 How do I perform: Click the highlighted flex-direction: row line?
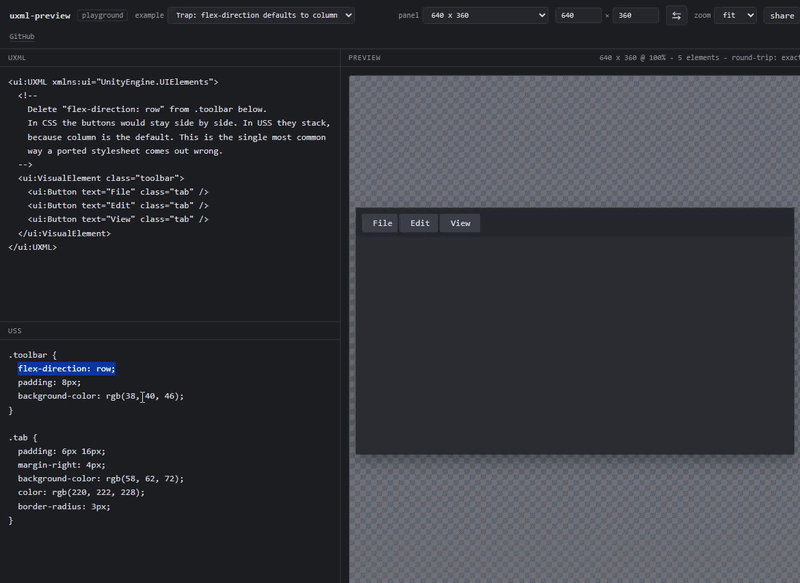(67, 368)
